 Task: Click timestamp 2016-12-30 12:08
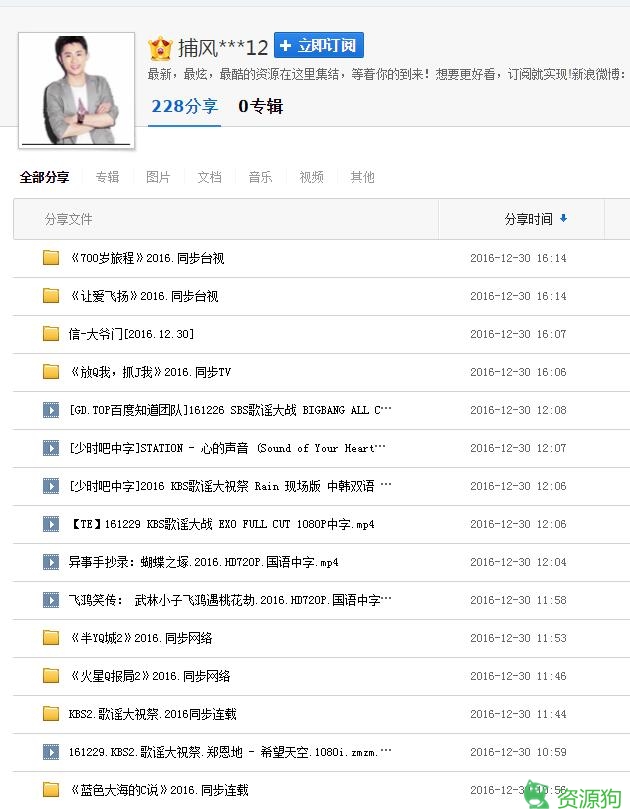[x=518, y=410]
